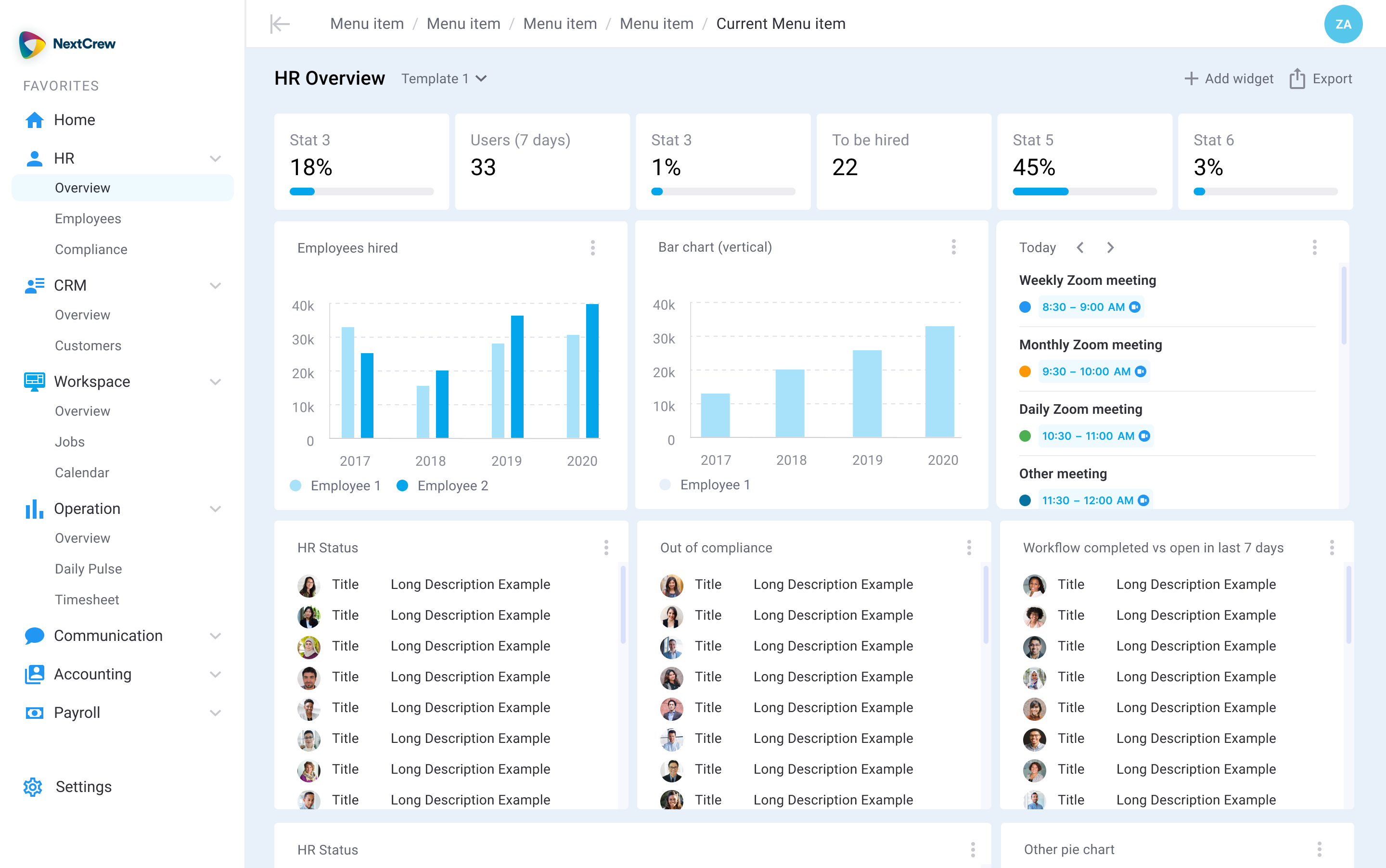Click the CRM contacts icon
Screen dimensions: 1386x868
click(x=35, y=285)
